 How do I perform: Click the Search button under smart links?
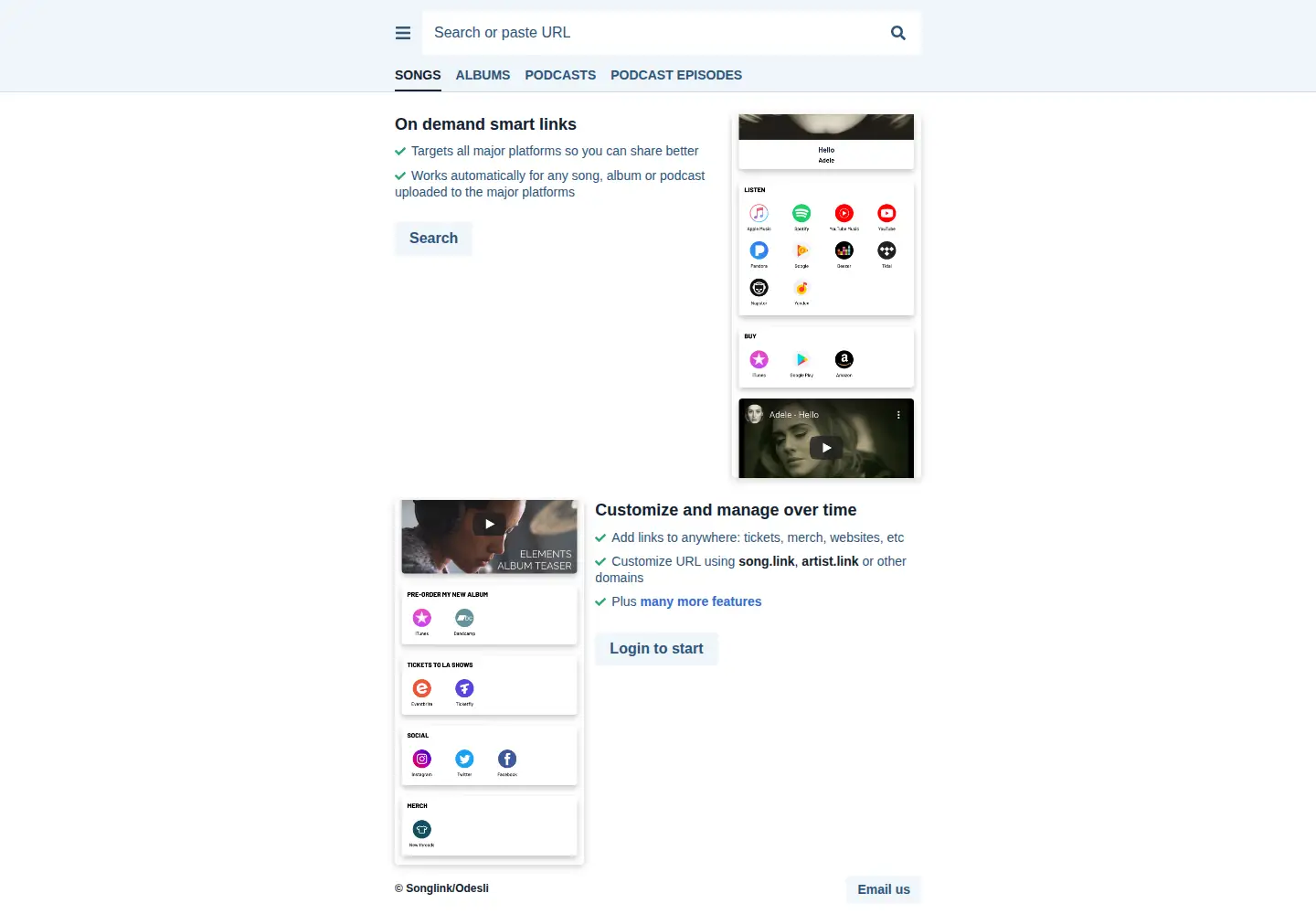pyautogui.click(x=433, y=239)
